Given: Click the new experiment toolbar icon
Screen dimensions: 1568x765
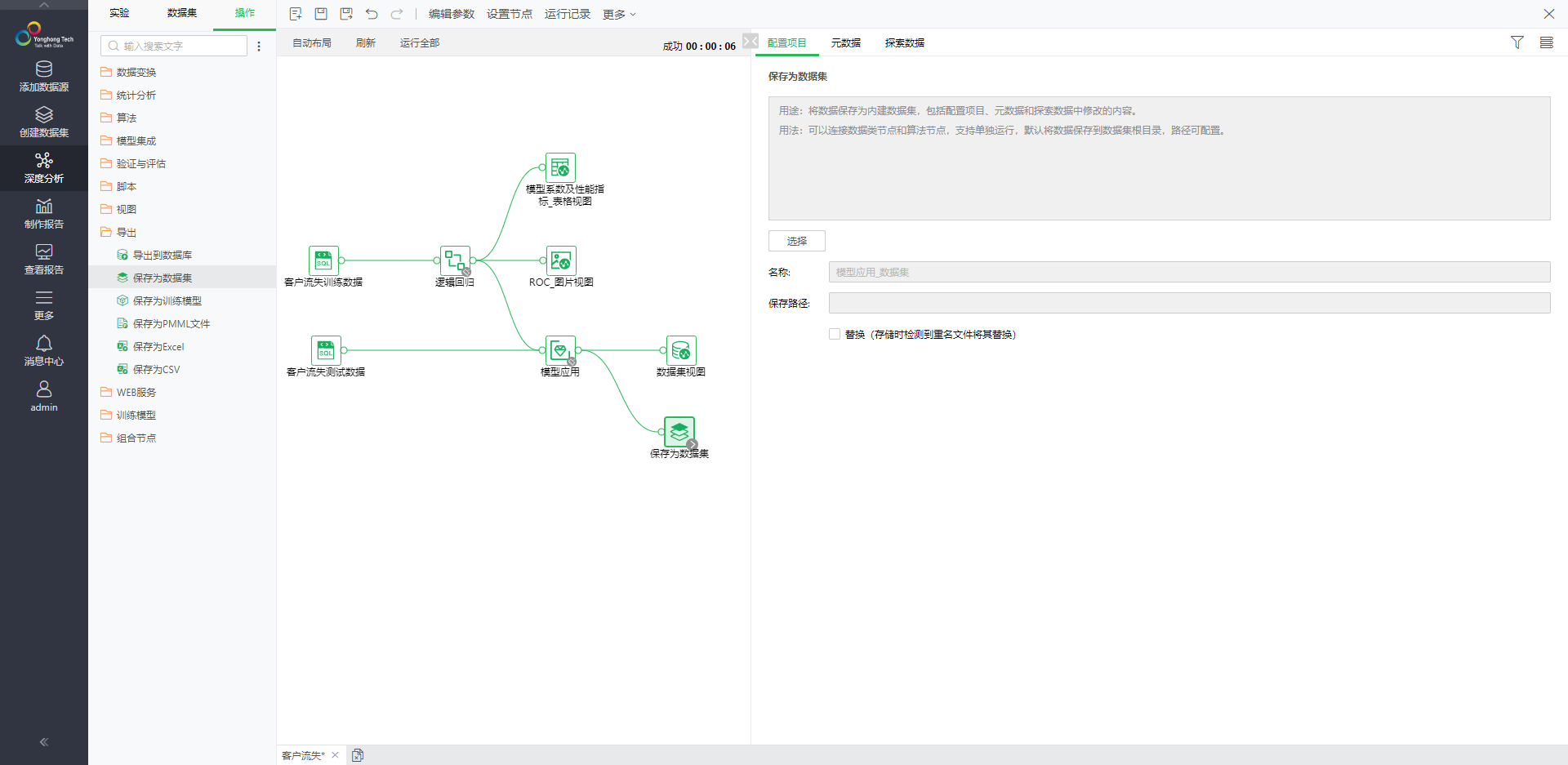Looking at the screenshot, I should [x=296, y=14].
